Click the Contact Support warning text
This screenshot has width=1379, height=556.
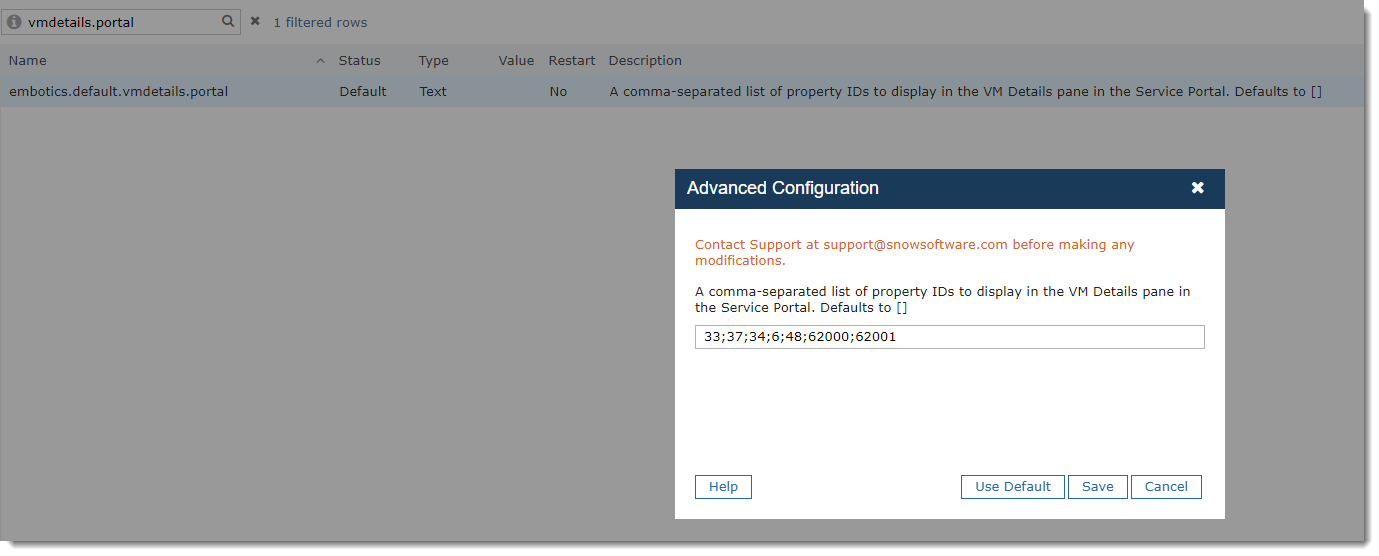pyautogui.click(x=915, y=252)
